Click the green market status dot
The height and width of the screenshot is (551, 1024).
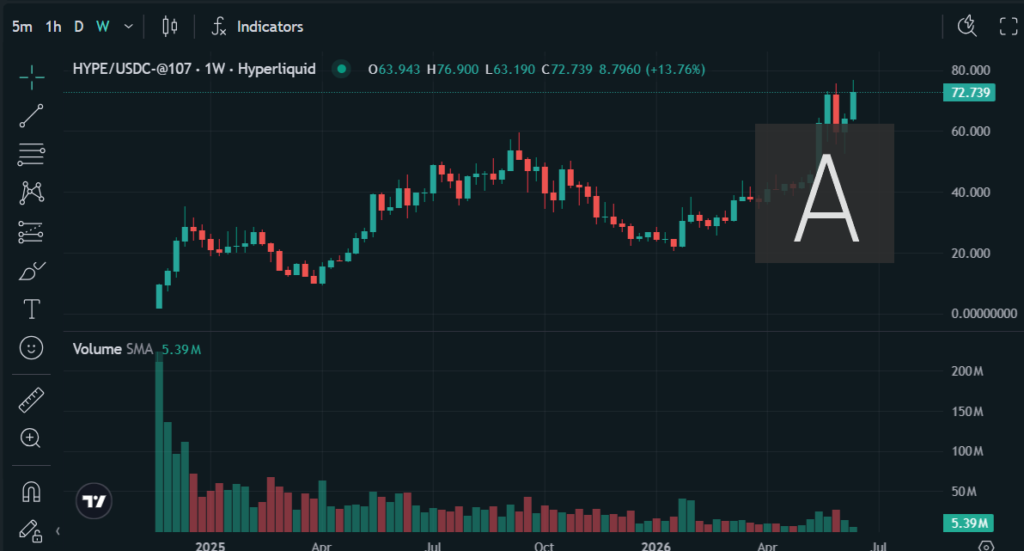[x=341, y=69]
